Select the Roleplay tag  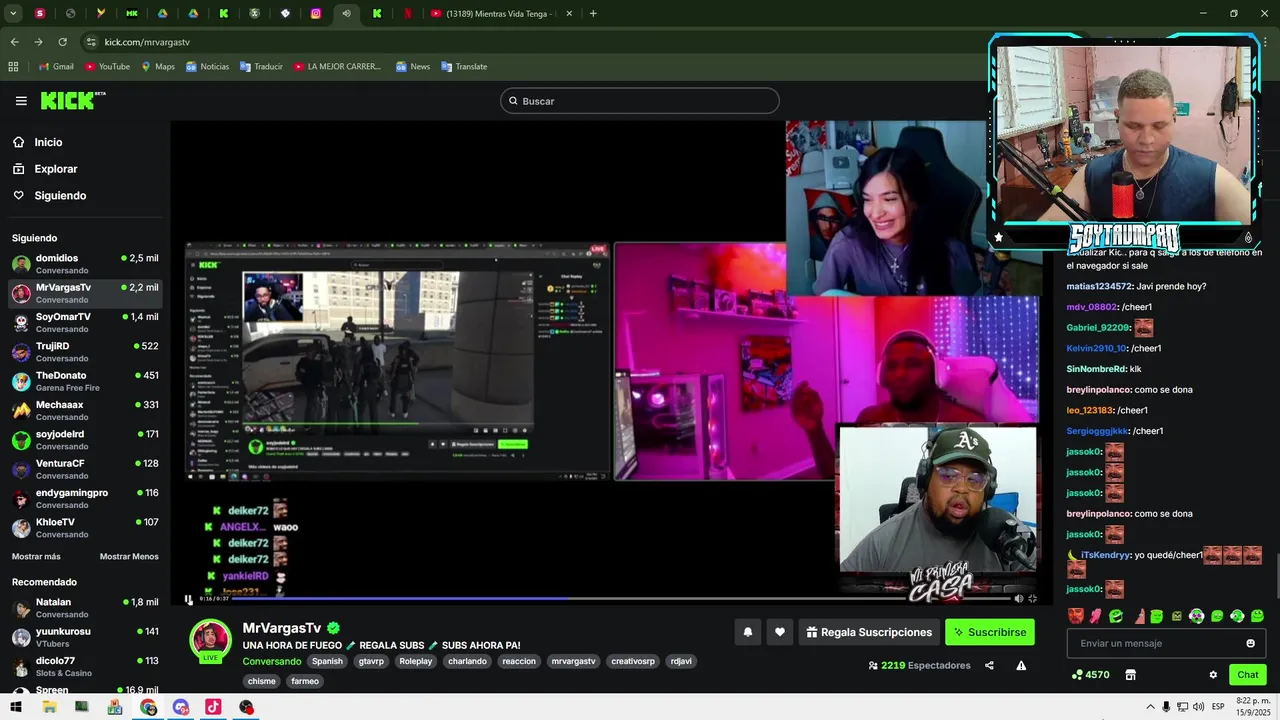[x=416, y=661]
